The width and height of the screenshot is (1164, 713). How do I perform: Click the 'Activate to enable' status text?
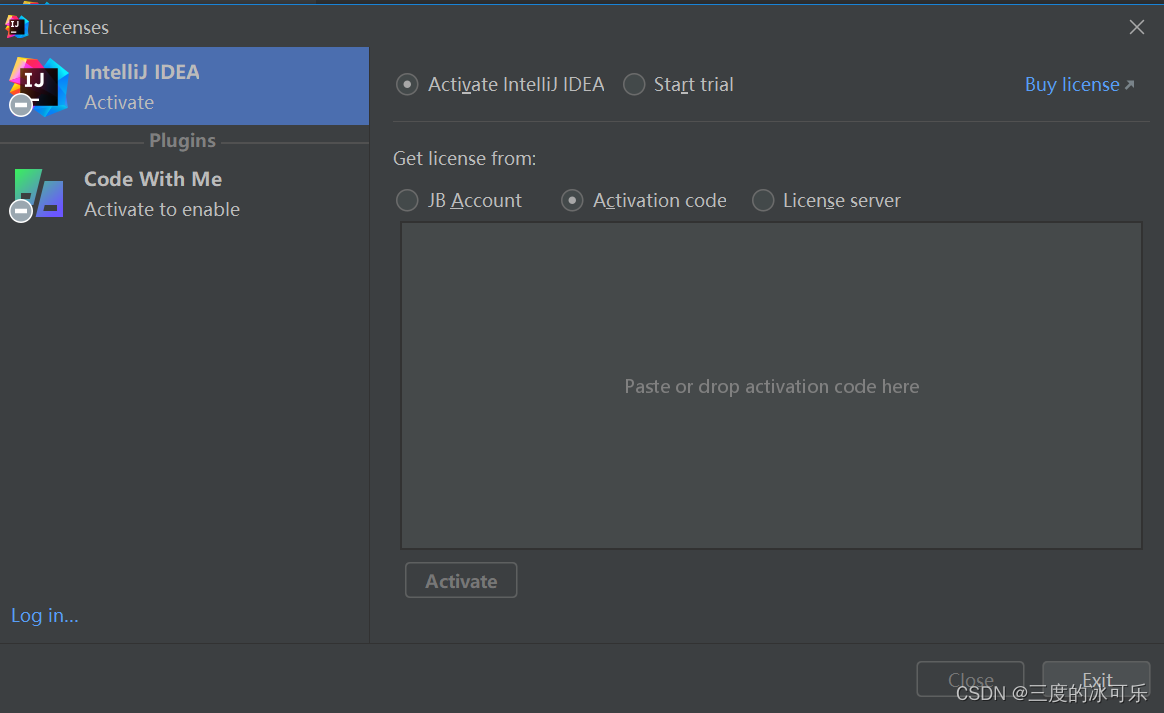coord(162,209)
